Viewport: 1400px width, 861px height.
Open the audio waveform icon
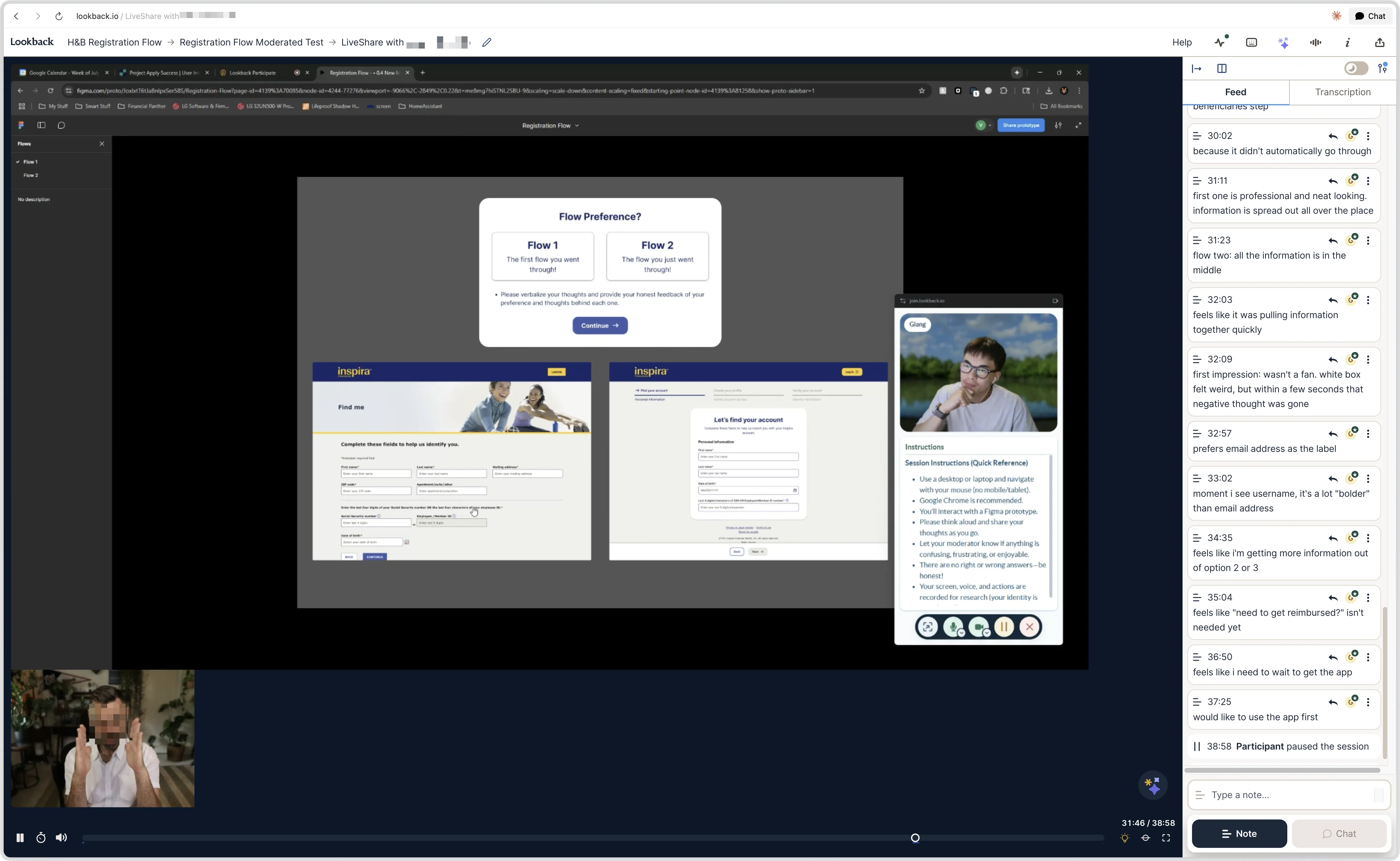click(1315, 42)
